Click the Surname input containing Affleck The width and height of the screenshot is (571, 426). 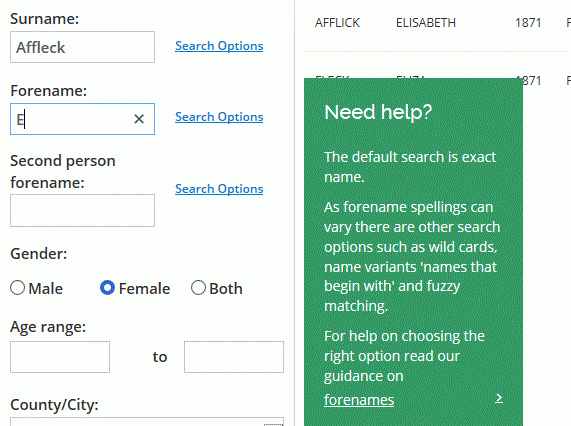(x=82, y=47)
